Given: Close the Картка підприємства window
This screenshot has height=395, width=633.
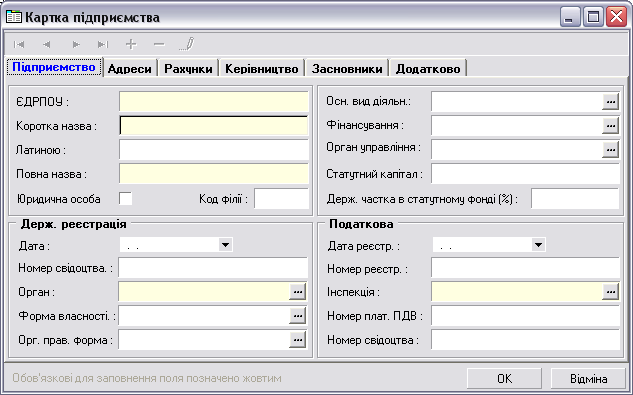Looking at the screenshot, I should click(616, 17).
